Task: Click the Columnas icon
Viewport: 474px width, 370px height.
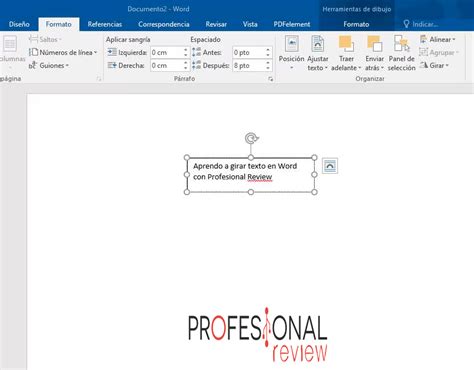Action: pos(10,44)
